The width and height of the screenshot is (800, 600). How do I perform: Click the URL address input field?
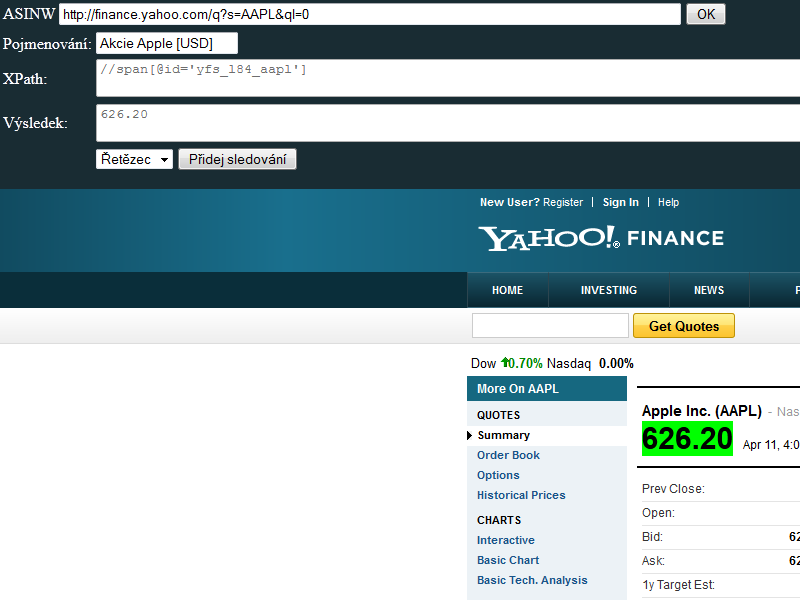(370, 14)
